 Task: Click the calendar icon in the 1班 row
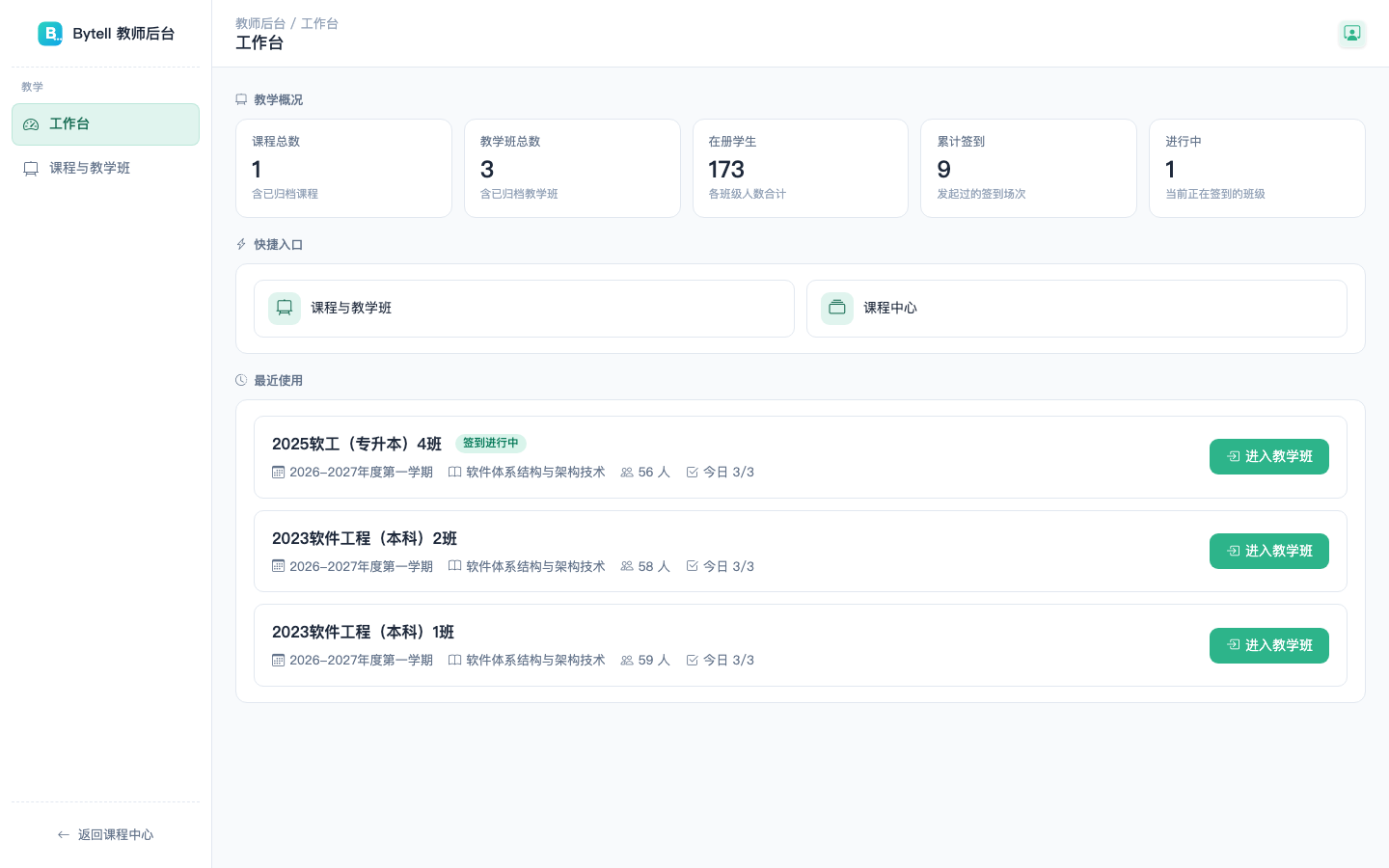click(x=279, y=661)
